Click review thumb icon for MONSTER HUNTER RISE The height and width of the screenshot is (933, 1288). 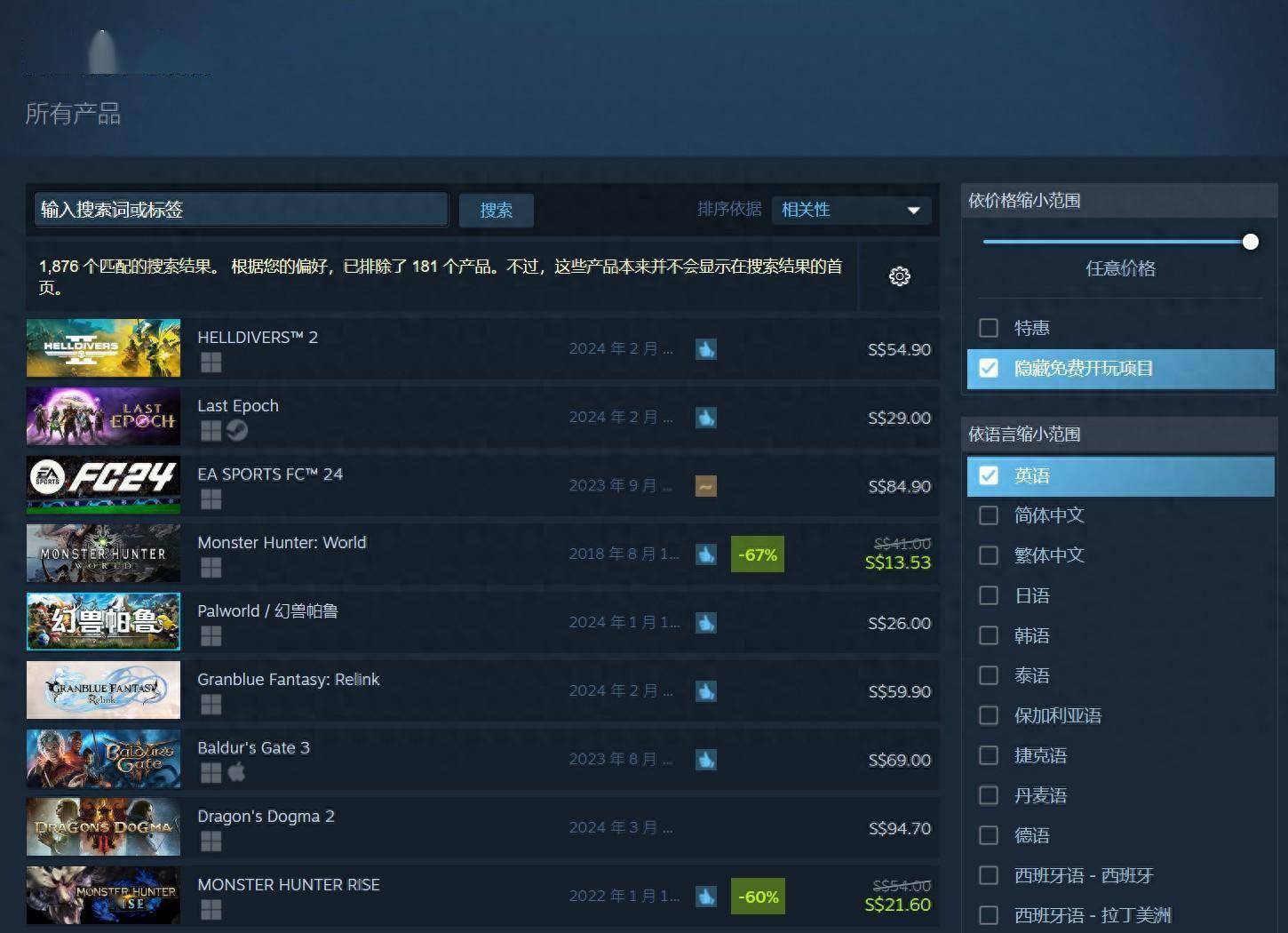pos(706,897)
